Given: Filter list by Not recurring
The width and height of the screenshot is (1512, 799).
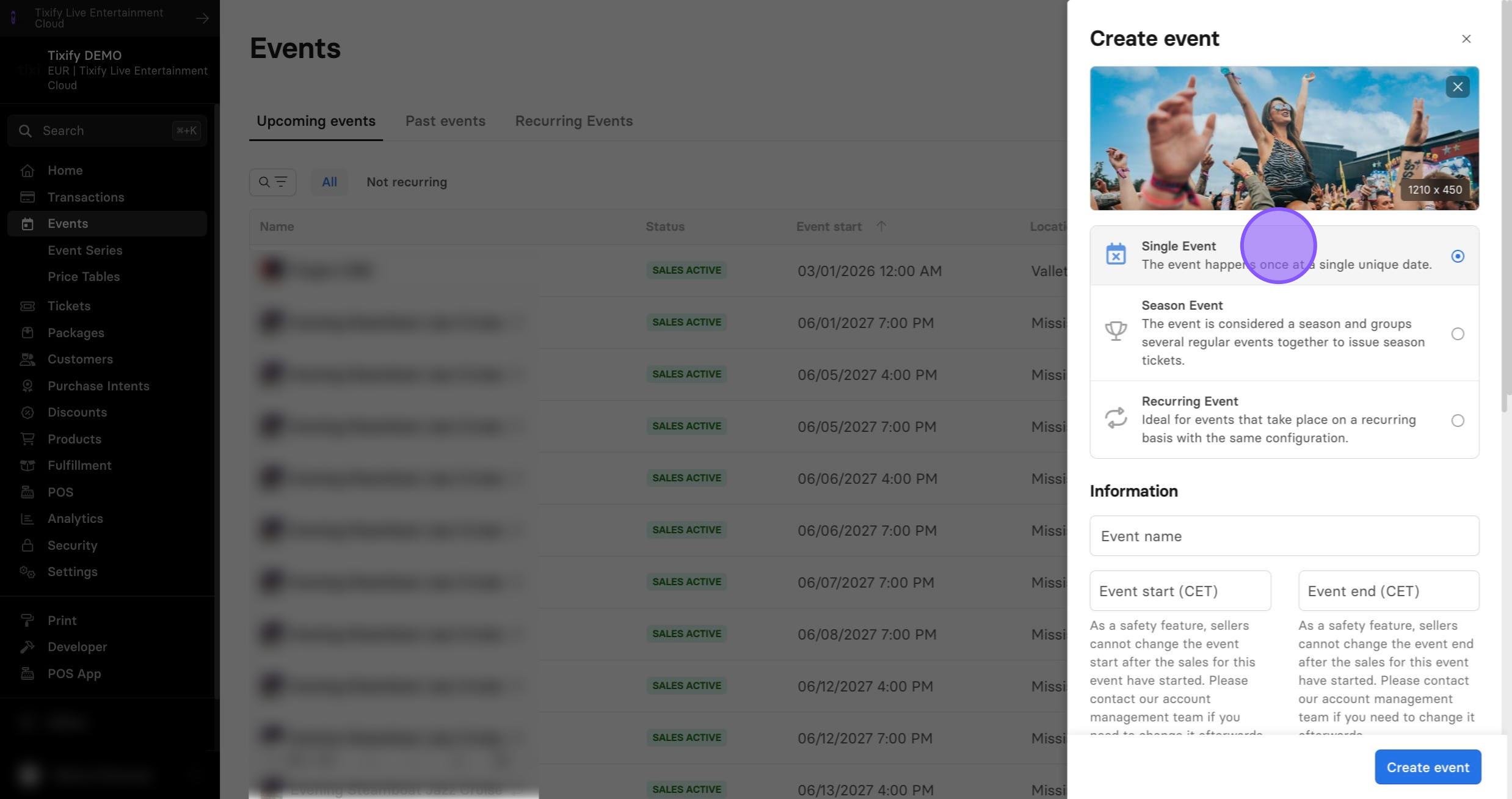Looking at the screenshot, I should pyautogui.click(x=407, y=182).
